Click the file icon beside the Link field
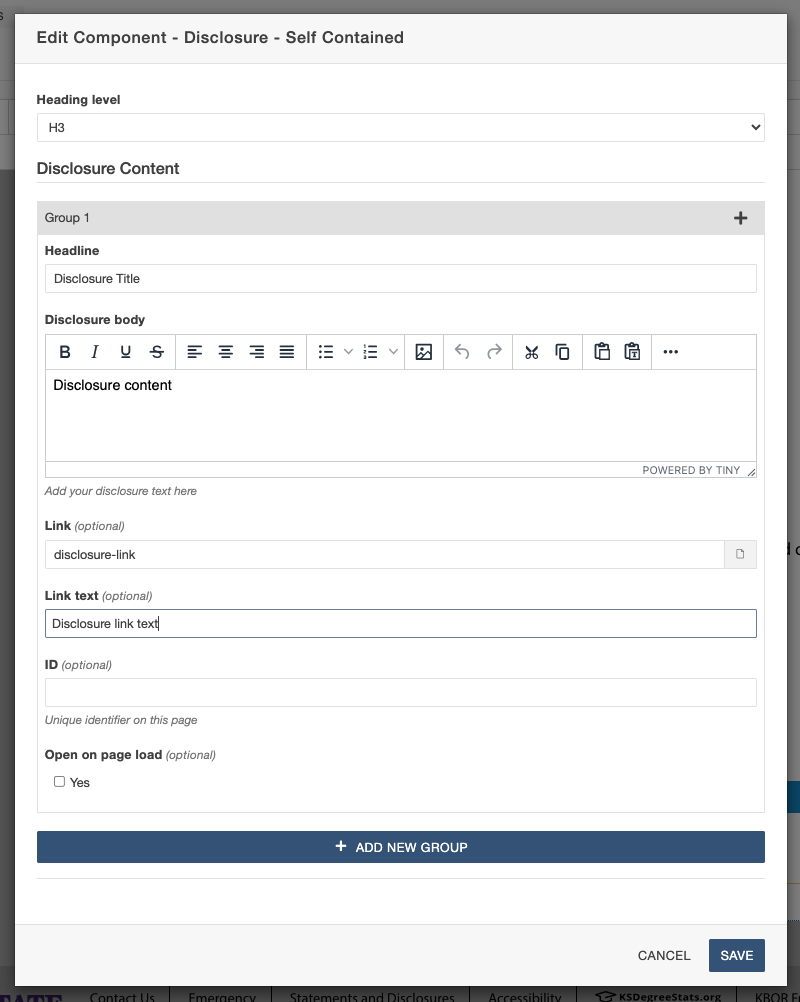This screenshot has height=1002, width=800. pos(740,554)
